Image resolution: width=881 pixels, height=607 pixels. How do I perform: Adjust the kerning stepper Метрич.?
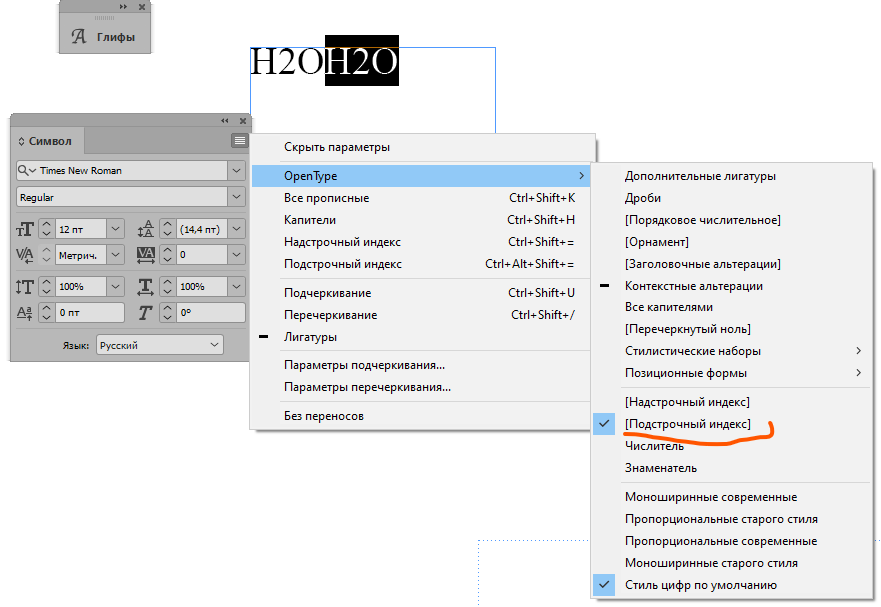pos(47,255)
